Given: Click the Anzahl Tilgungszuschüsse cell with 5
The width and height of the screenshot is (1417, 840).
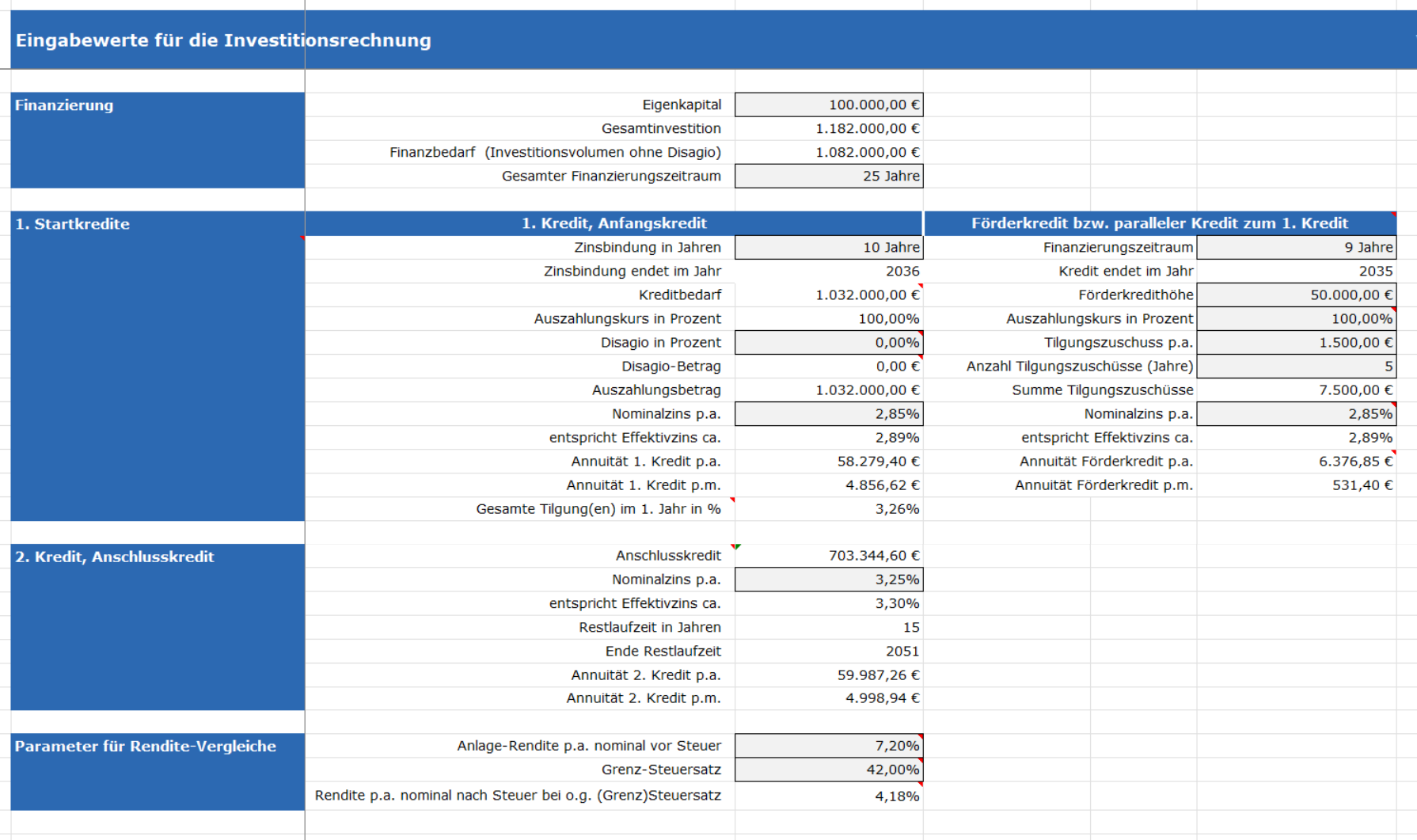Looking at the screenshot, I should [x=1296, y=366].
